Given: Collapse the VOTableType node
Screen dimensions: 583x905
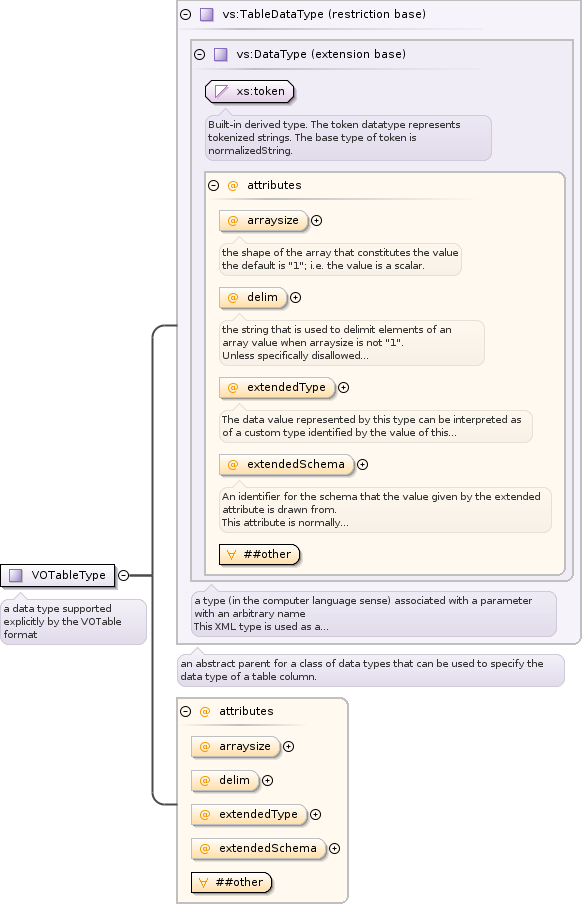Looking at the screenshot, I should click(x=124, y=575).
